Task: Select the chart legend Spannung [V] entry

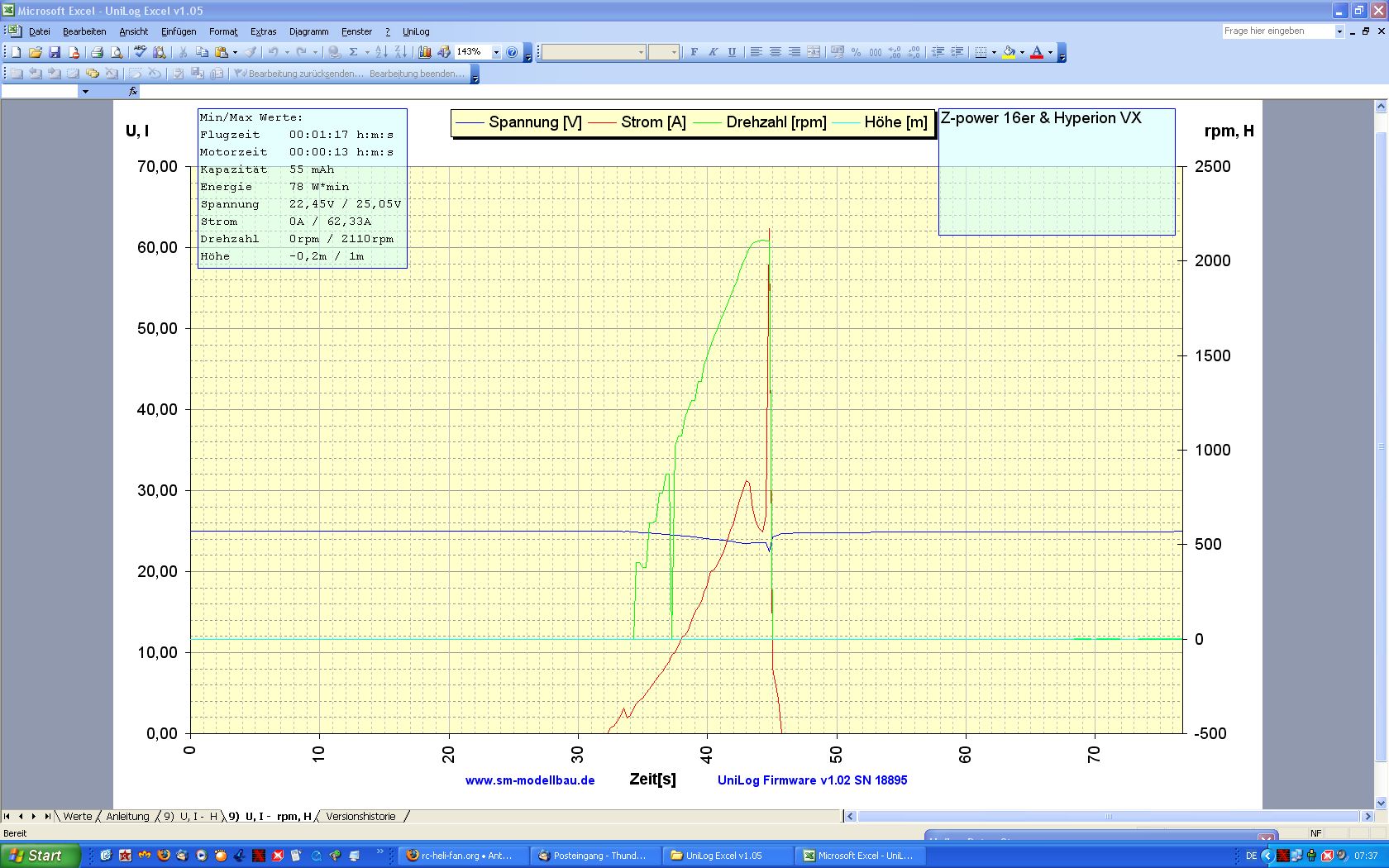Action: (518, 122)
